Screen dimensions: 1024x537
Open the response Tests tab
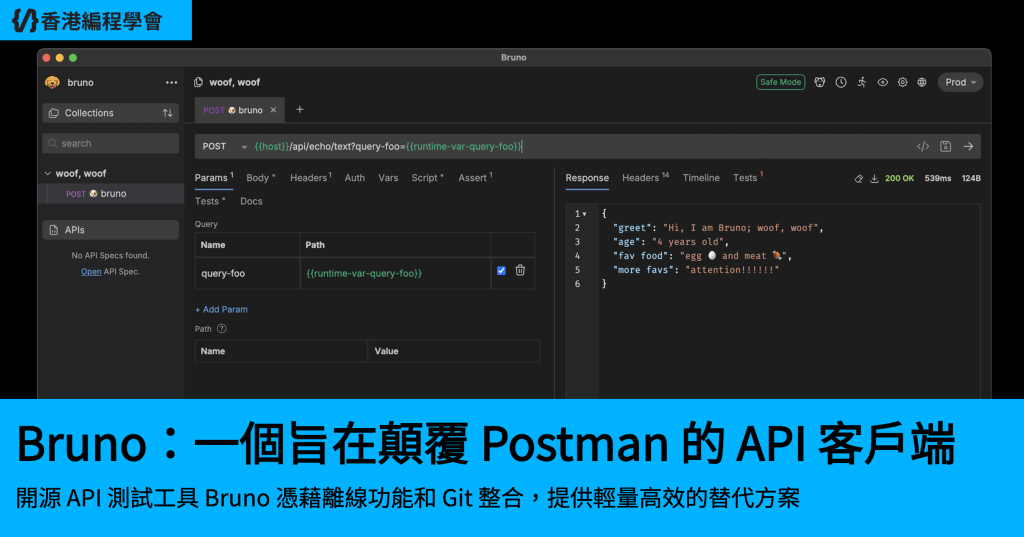(748, 178)
